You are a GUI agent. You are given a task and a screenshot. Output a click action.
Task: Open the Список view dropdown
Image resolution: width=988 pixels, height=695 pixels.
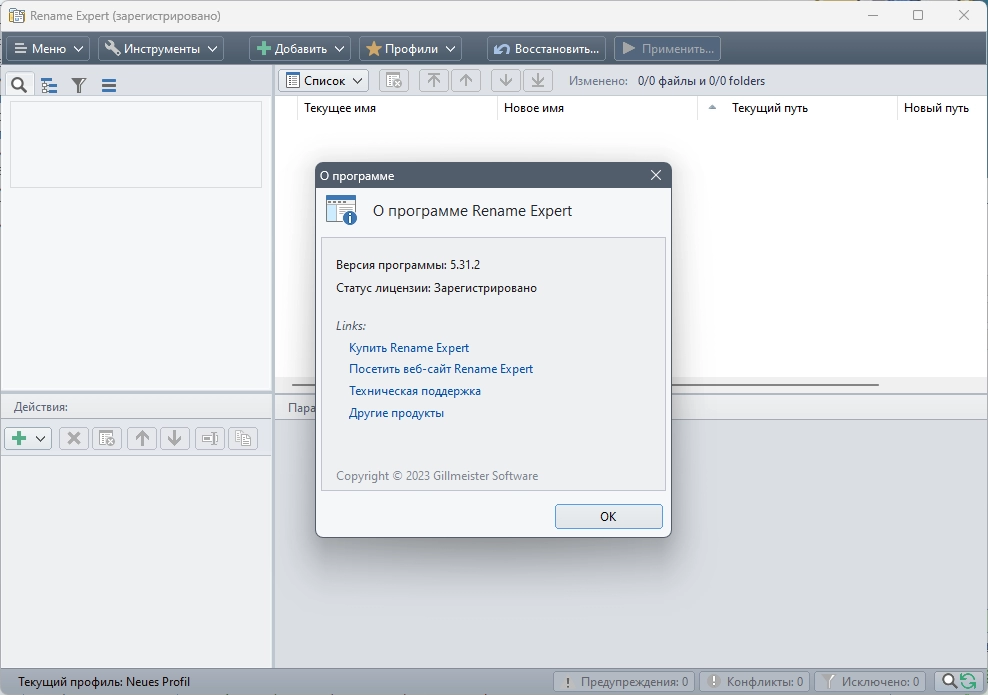tap(324, 81)
